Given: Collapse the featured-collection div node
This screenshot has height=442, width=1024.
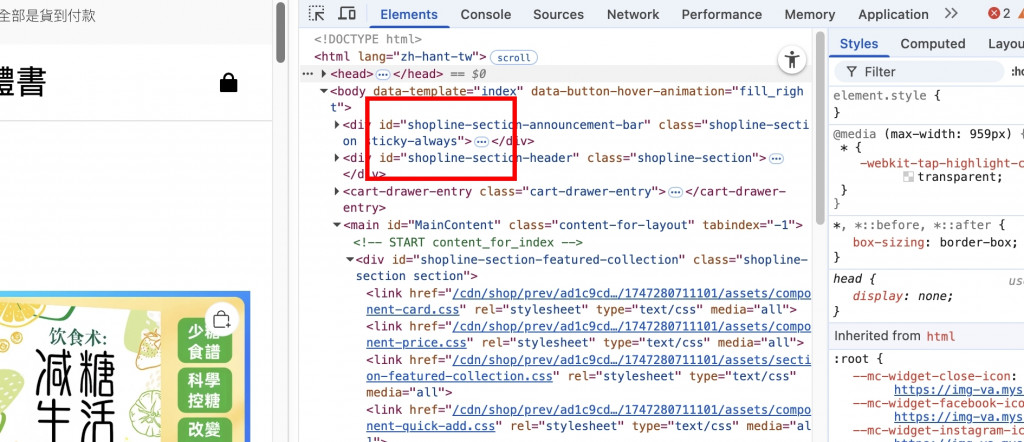Looking at the screenshot, I should point(350,259).
